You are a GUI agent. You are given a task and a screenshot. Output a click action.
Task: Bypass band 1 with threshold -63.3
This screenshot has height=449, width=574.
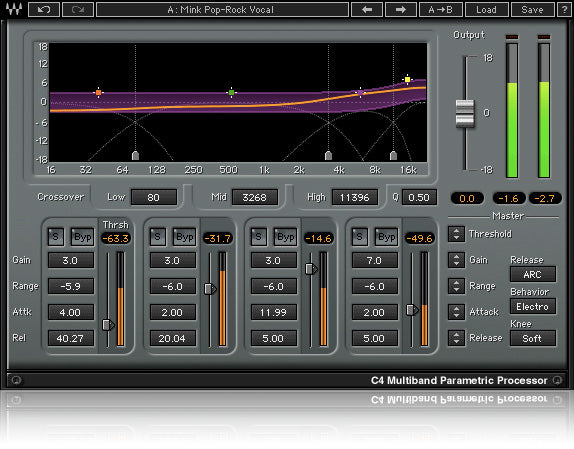click(x=82, y=237)
